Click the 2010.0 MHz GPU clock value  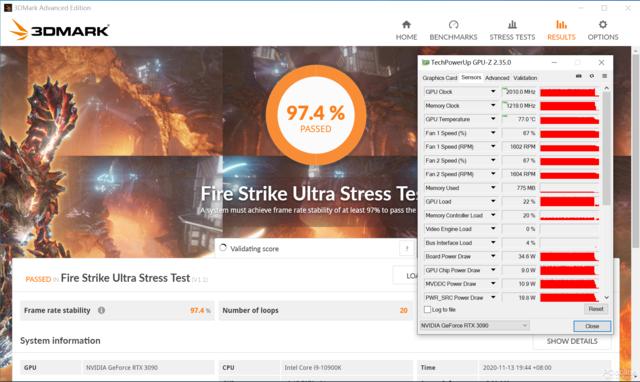(x=519, y=92)
